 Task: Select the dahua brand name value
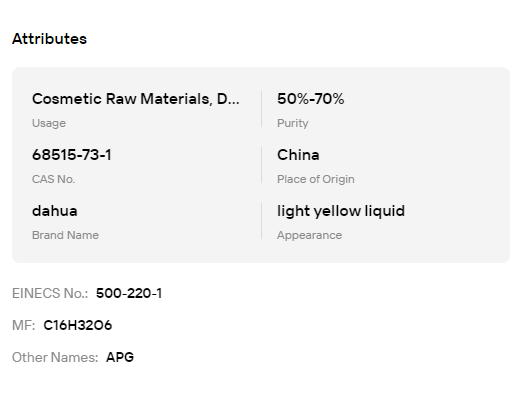pos(55,211)
